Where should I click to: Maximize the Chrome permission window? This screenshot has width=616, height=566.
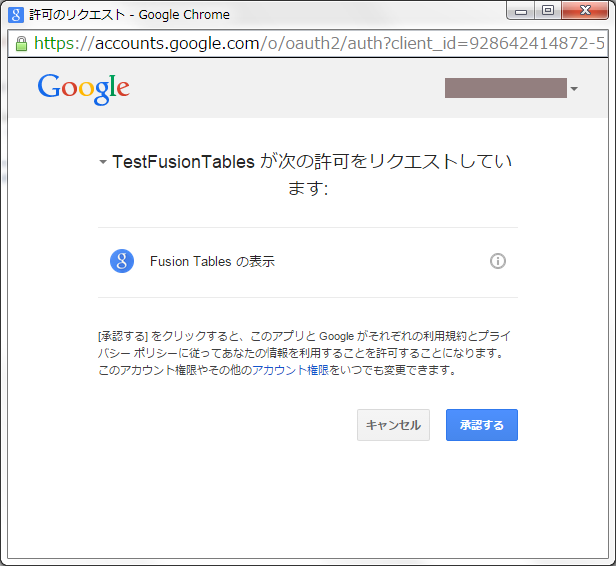[548, 11]
